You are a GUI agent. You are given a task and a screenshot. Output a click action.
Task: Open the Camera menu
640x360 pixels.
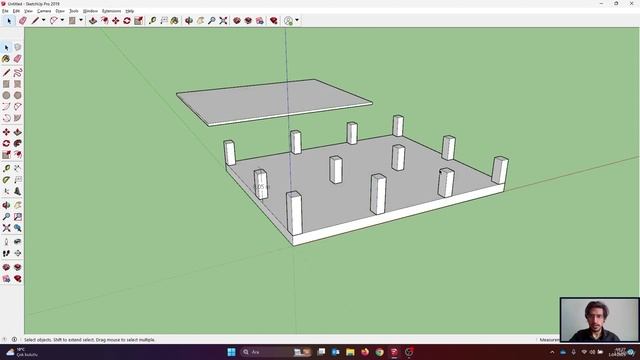click(44, 11)
